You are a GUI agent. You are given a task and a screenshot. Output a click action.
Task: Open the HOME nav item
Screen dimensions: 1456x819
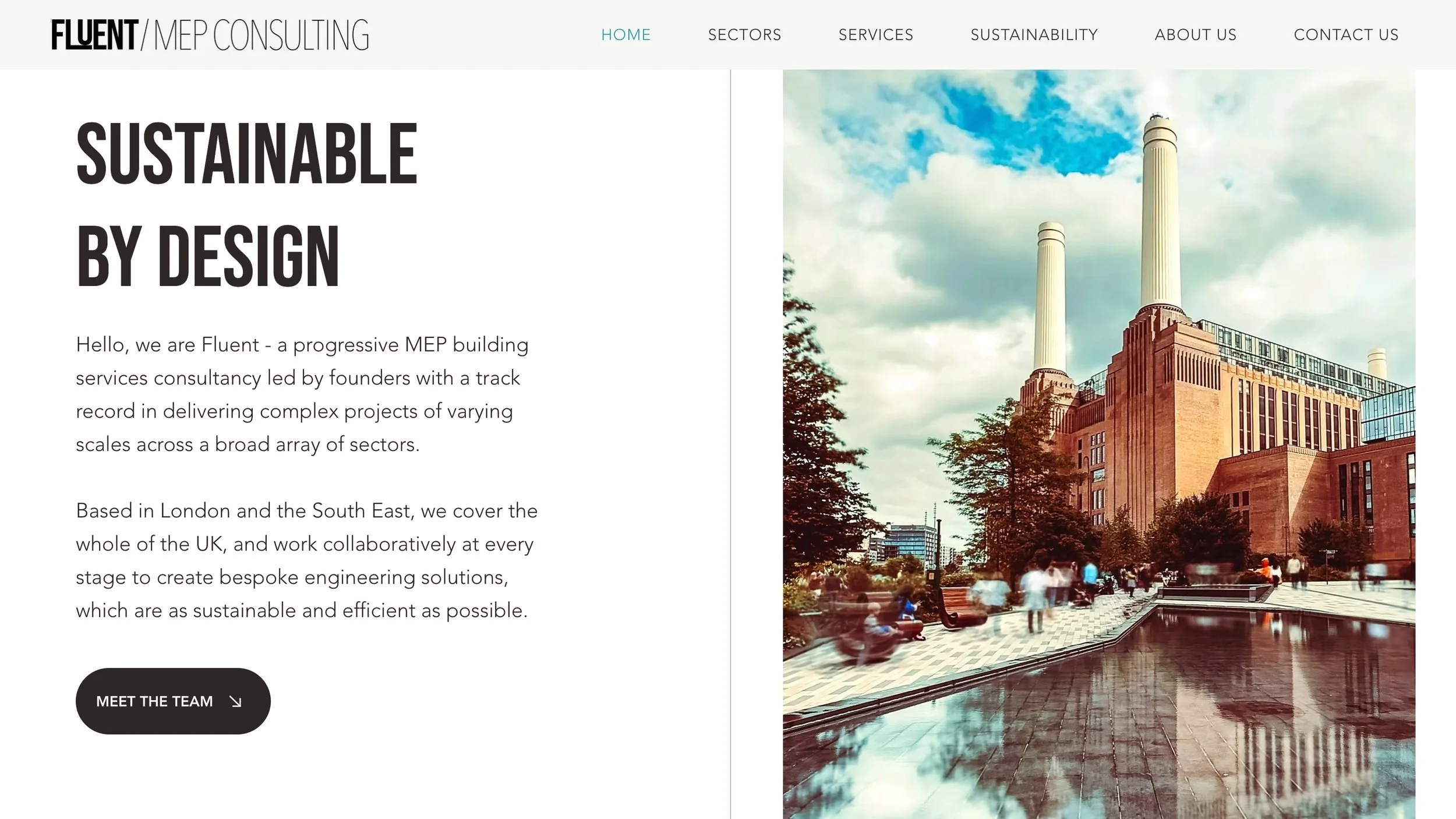(x=625, y=35)
